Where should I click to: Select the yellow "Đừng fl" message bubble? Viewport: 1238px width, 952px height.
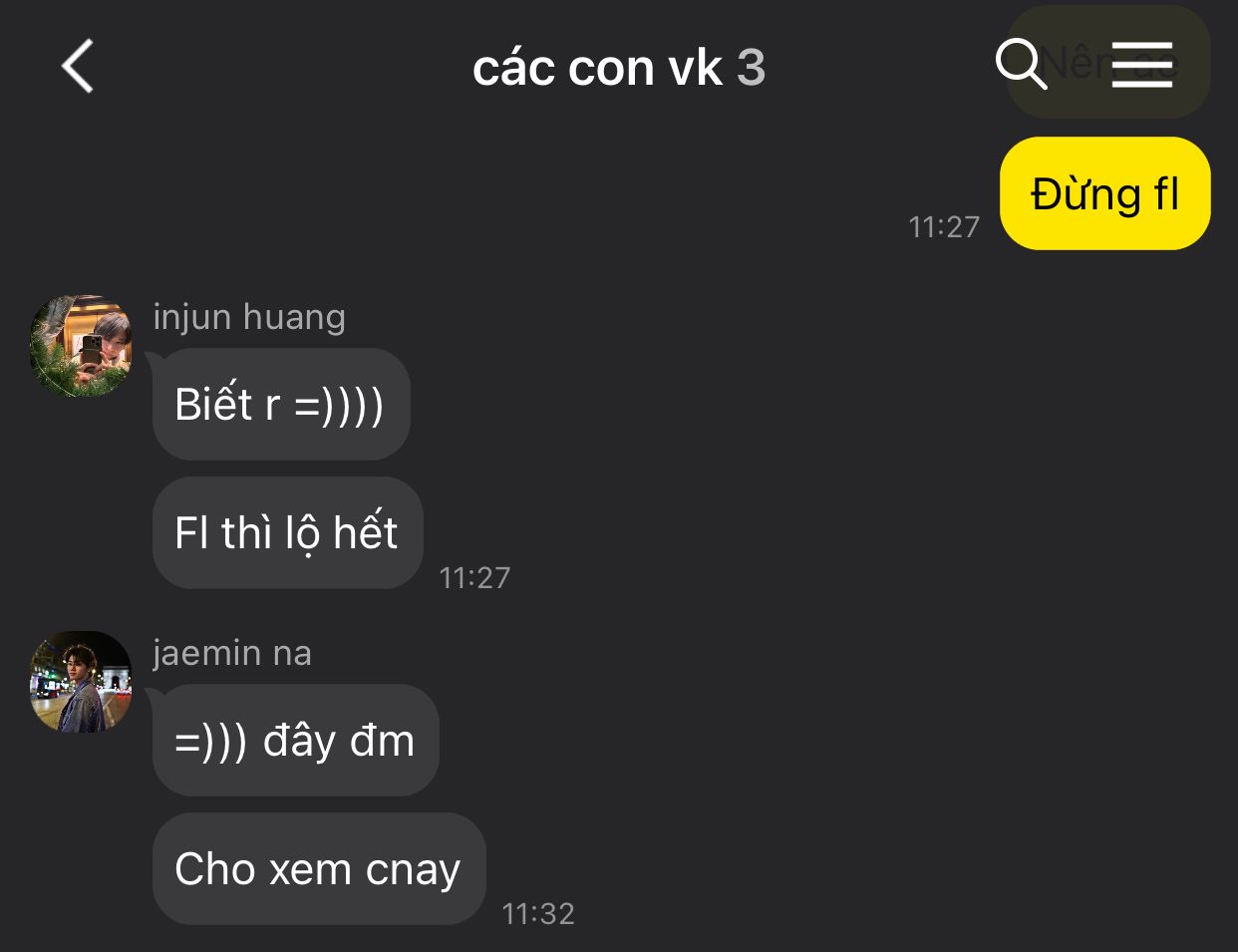coord(1104,193)
